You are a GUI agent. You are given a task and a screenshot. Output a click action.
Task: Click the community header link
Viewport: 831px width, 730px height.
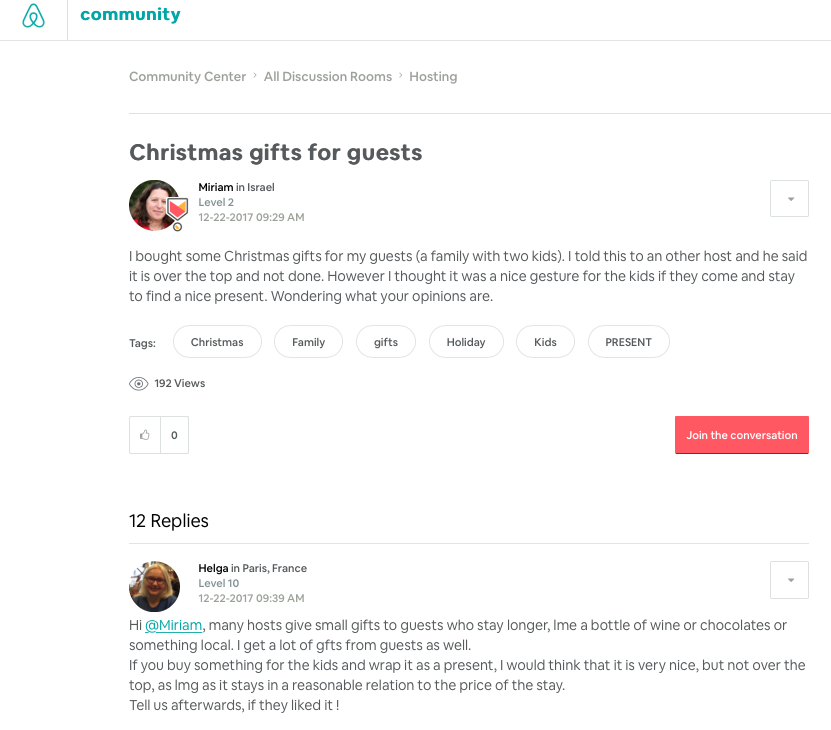pyautogui.click(x=130, y=15)
